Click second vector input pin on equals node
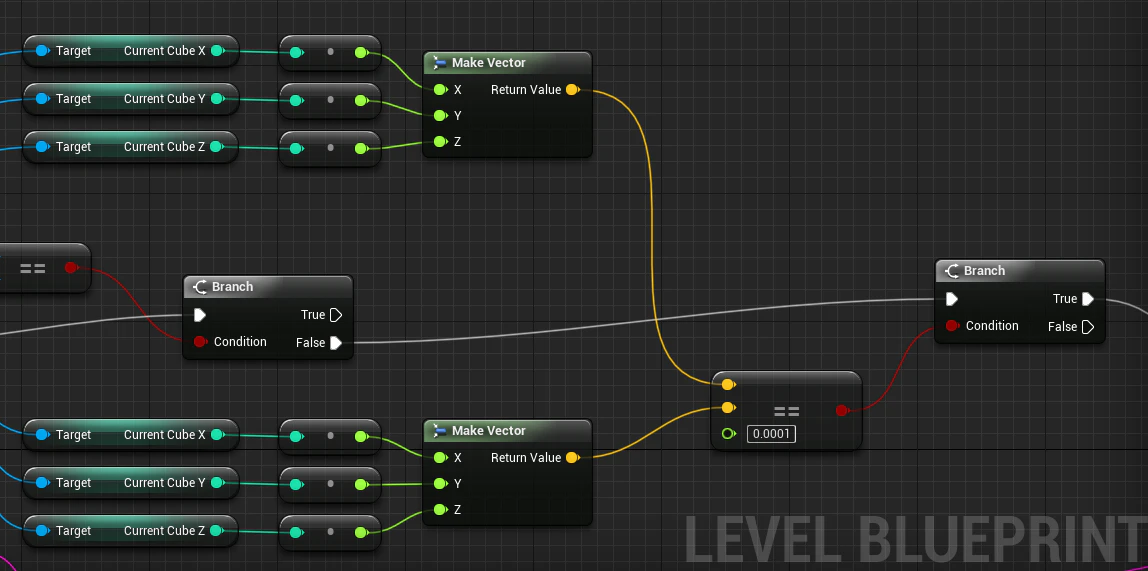 point(728,408)
